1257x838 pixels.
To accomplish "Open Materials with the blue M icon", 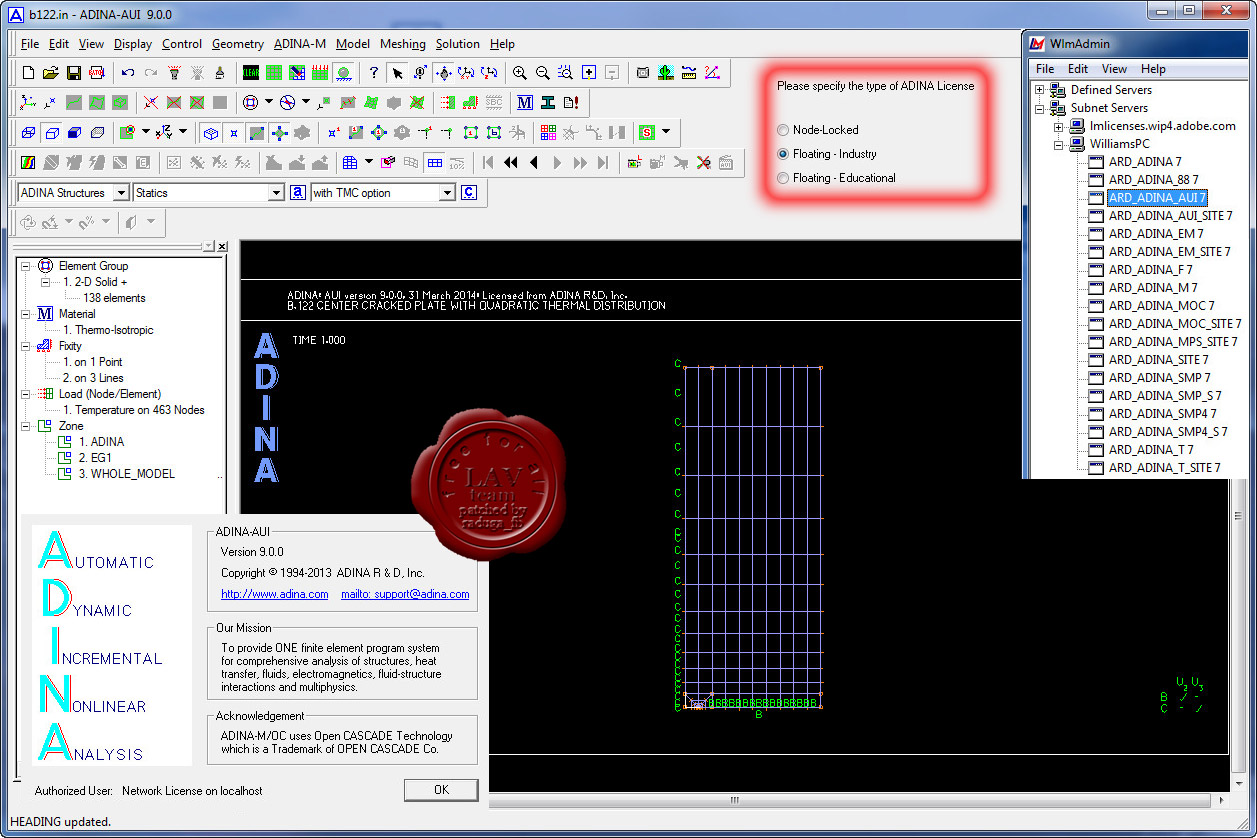I will (524, 102).
